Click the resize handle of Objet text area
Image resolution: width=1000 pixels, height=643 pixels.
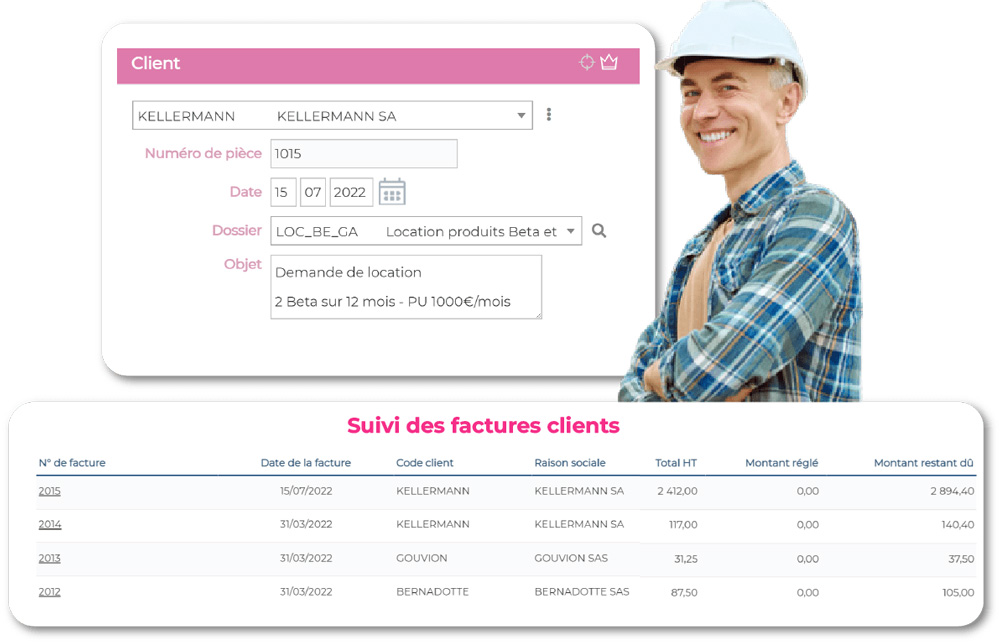538,315
